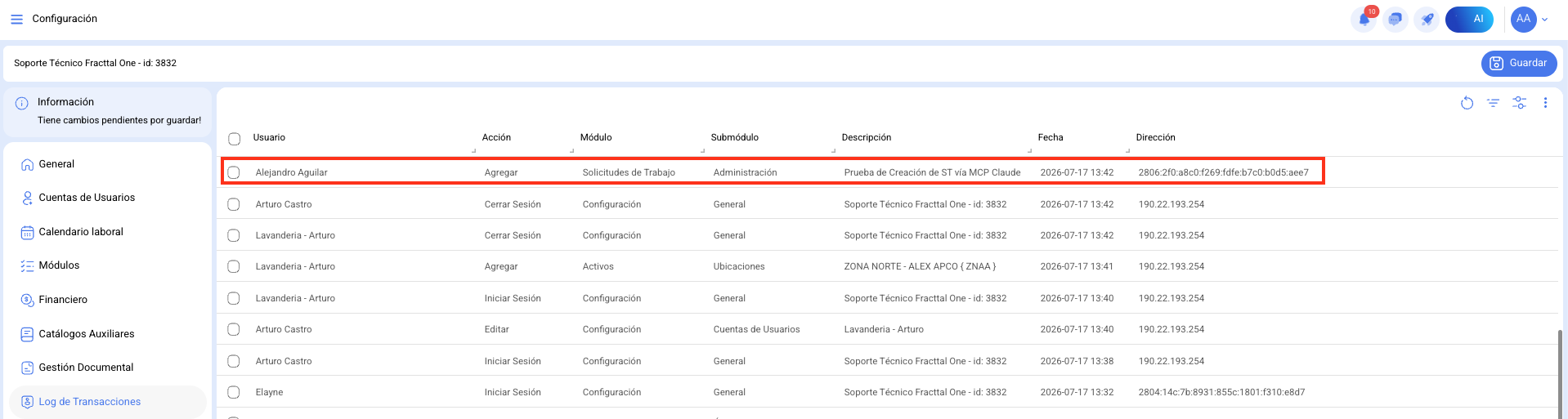1568x419 pixels.
Task: Click the Log de Transacciones icon
Action: coord(27,402)
